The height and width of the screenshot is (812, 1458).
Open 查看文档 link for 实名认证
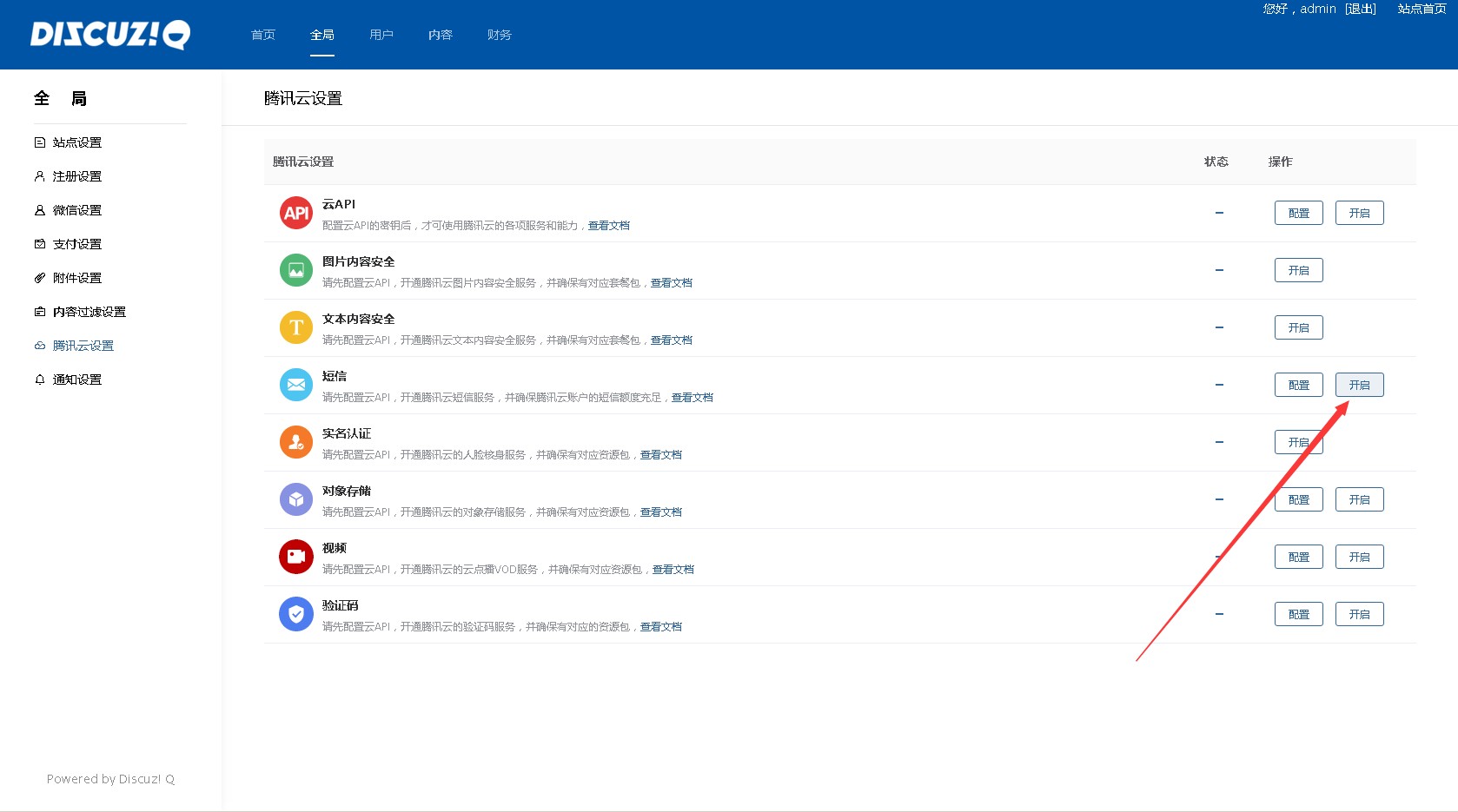[661, 455]
